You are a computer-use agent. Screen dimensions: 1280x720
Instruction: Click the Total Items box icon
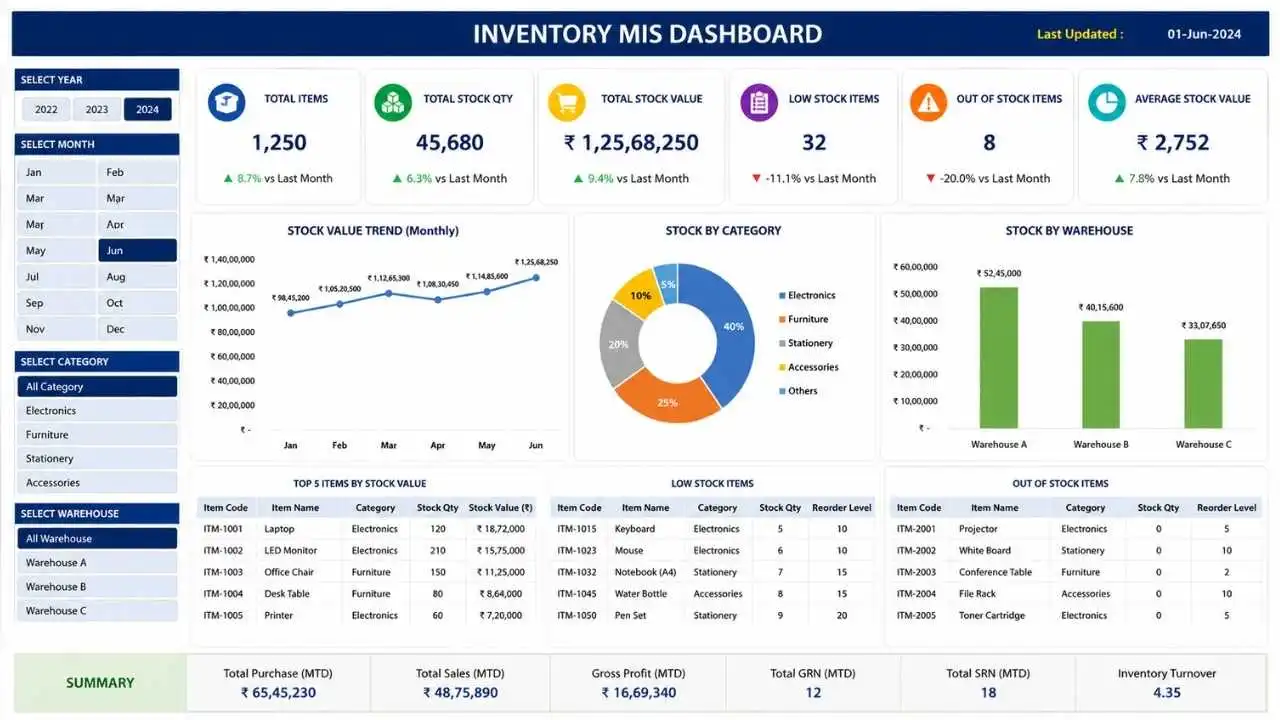click(x=226, y=102)
